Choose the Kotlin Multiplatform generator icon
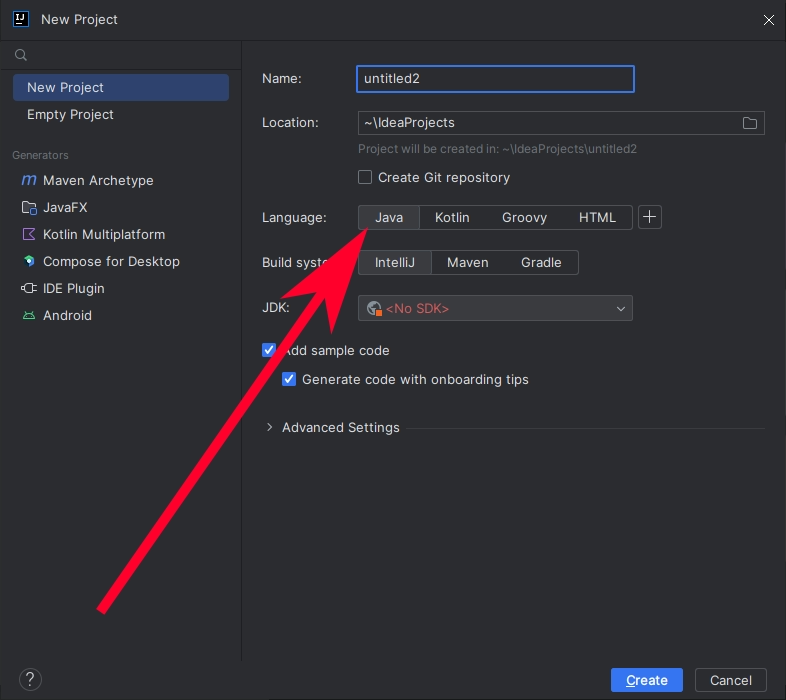786x700 pixels. tap(28, 235)
